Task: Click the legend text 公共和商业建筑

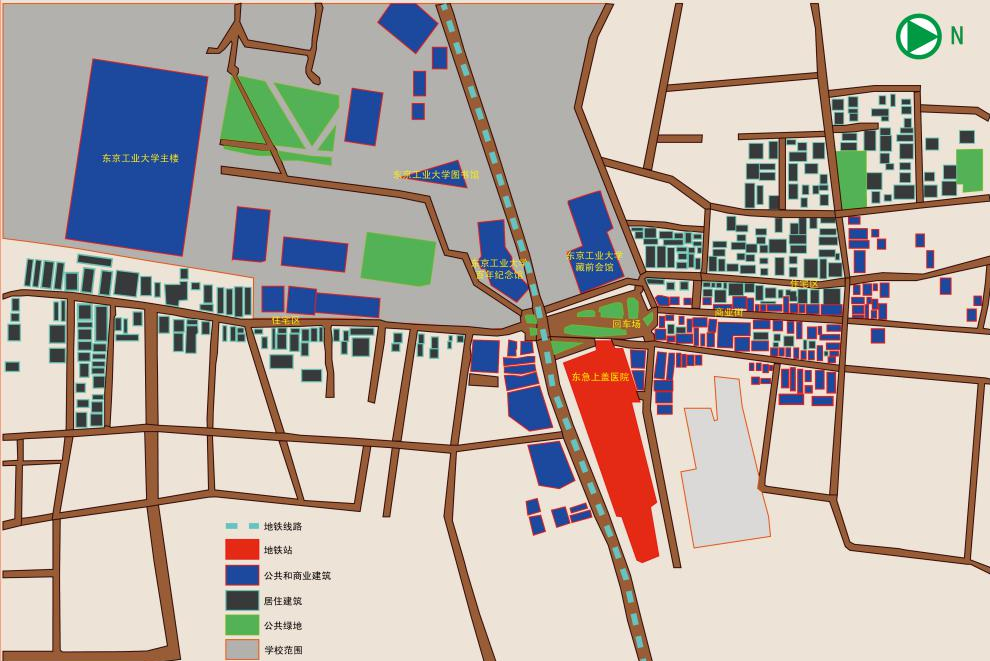Action: 297,576
